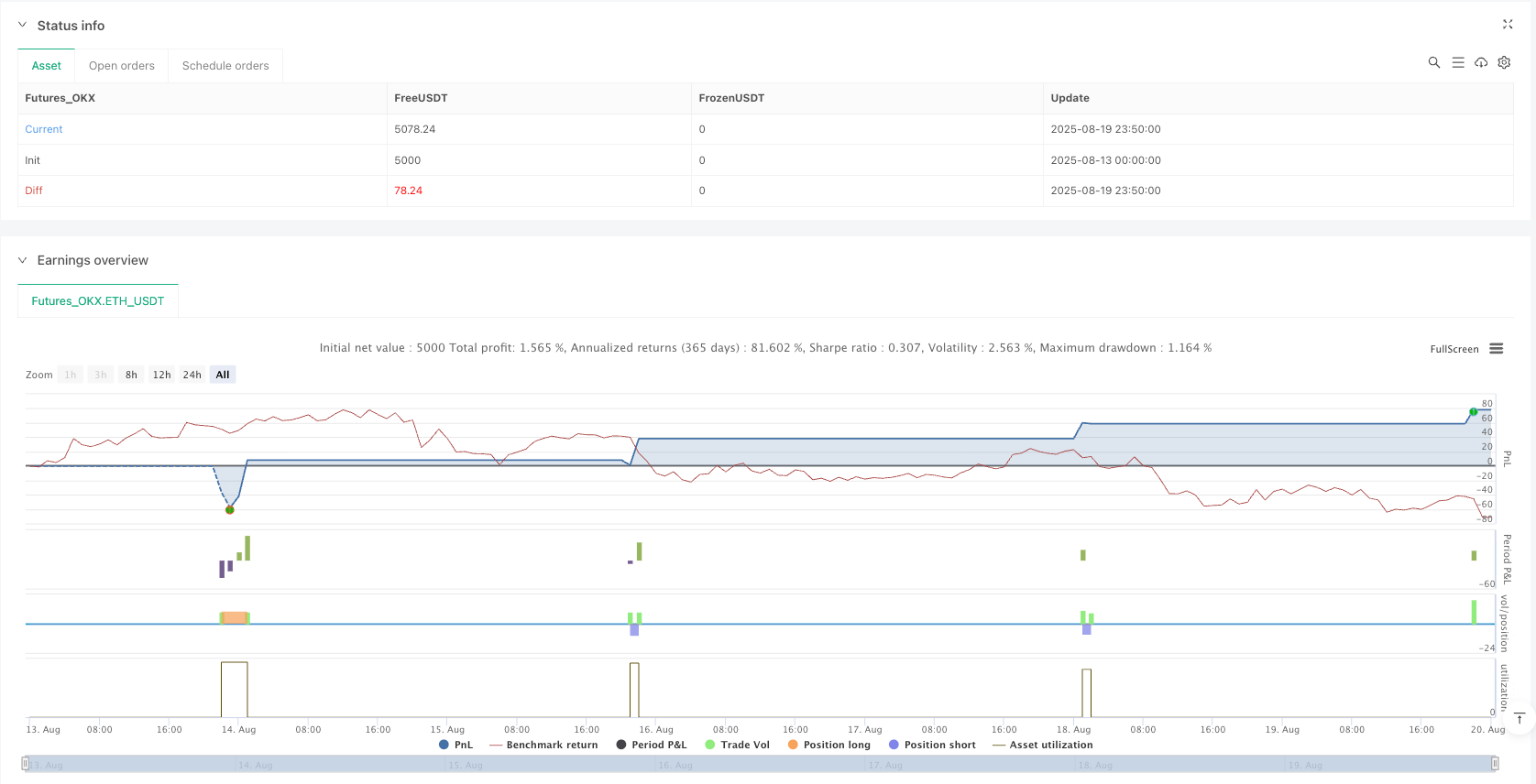The width and height of the screenshot is (1536, 784).
Task: Collapse the Status info section
Action: (23, 26)
